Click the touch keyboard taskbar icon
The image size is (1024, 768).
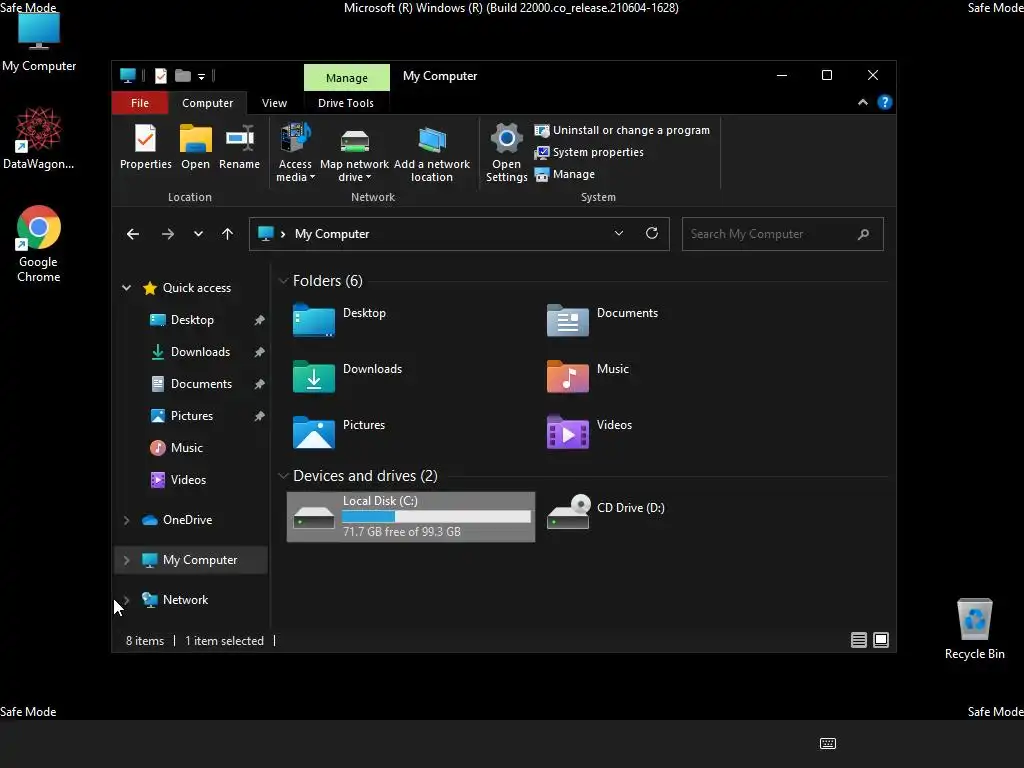click(827, 743)
